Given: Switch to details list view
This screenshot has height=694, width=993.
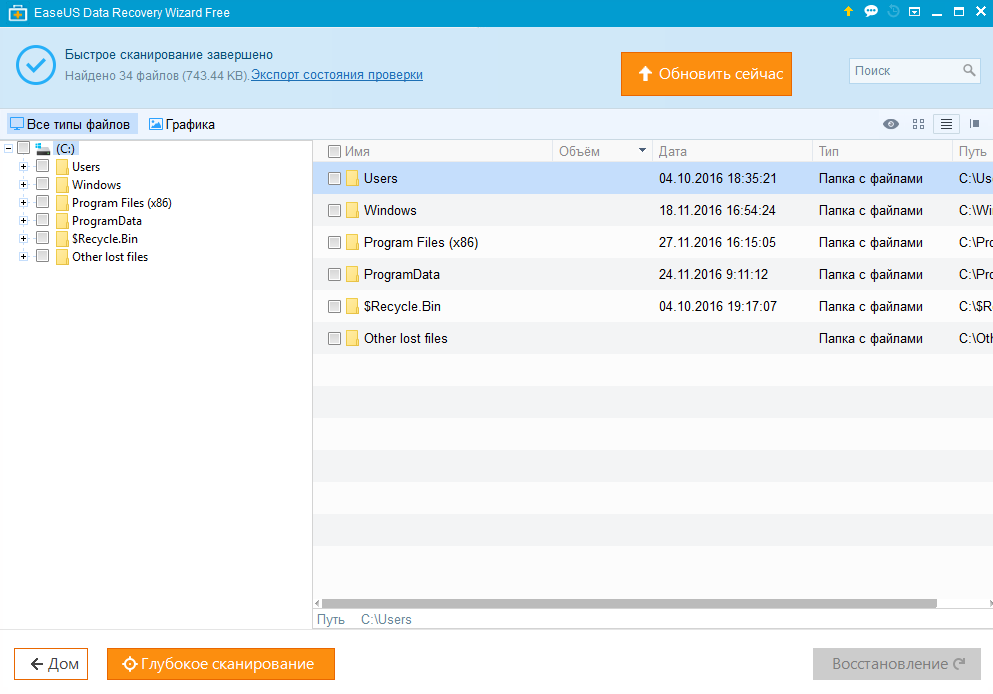Looking at the screenshot, I should click(946, 124).
